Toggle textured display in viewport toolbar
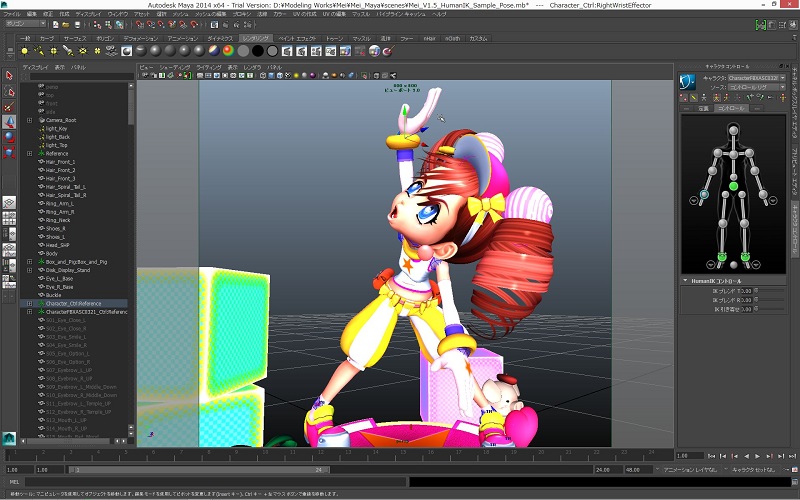Screen dimensions: 800x500 click(x=288, y=76)
